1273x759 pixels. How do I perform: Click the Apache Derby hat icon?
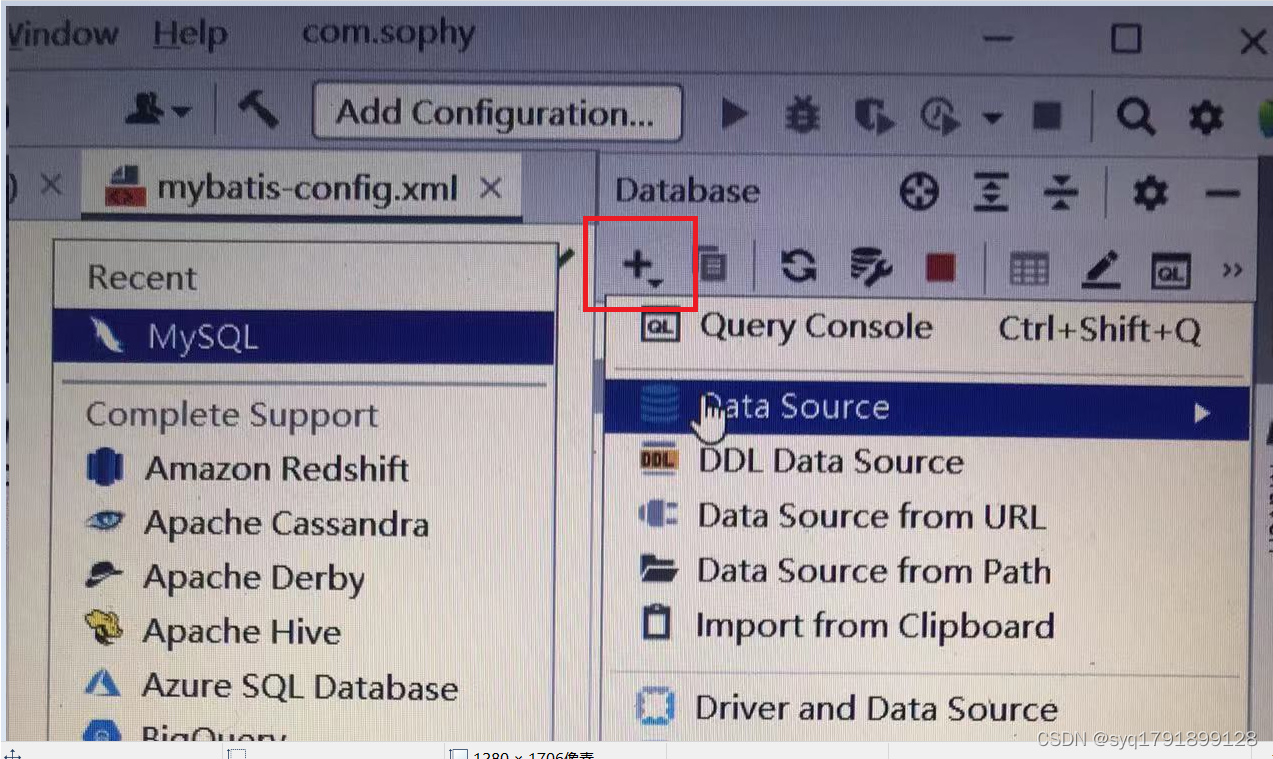tap(103, 574)
